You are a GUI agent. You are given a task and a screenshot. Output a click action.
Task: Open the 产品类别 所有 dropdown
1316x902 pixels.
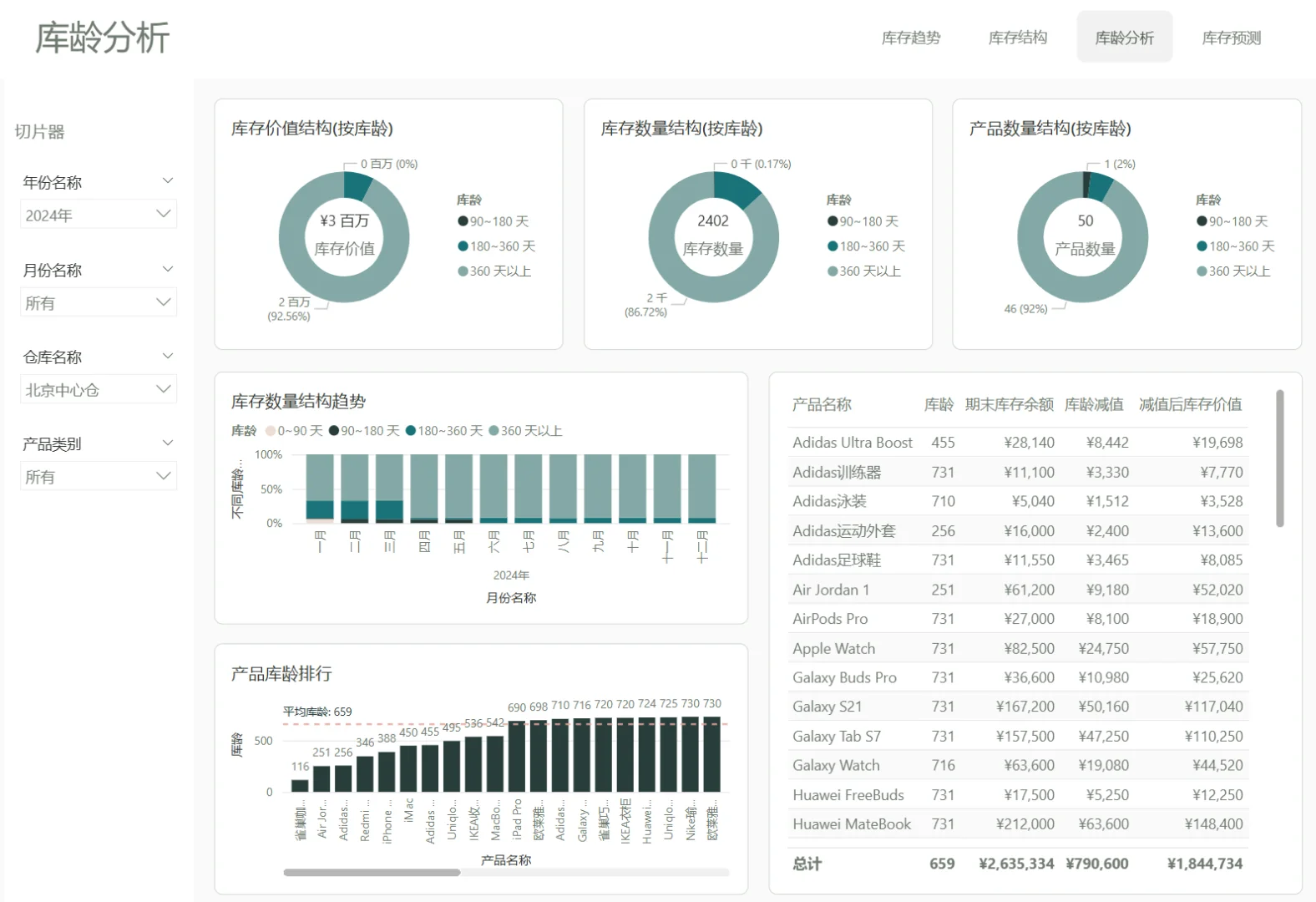coord(99,476)
